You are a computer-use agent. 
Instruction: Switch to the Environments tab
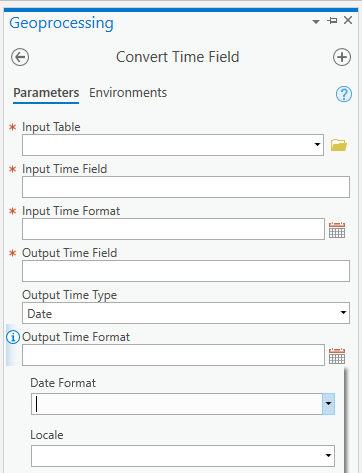(x=128, y=93)
